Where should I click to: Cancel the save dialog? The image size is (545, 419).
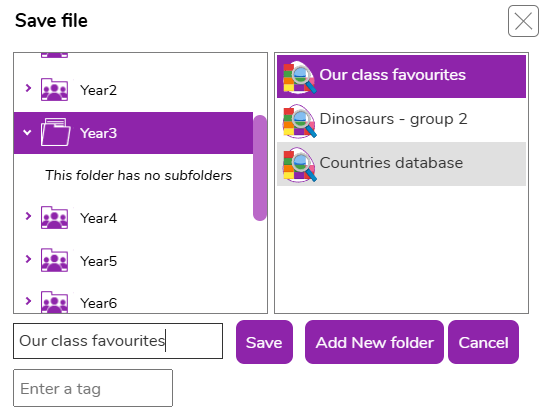(x=483, y=342)
